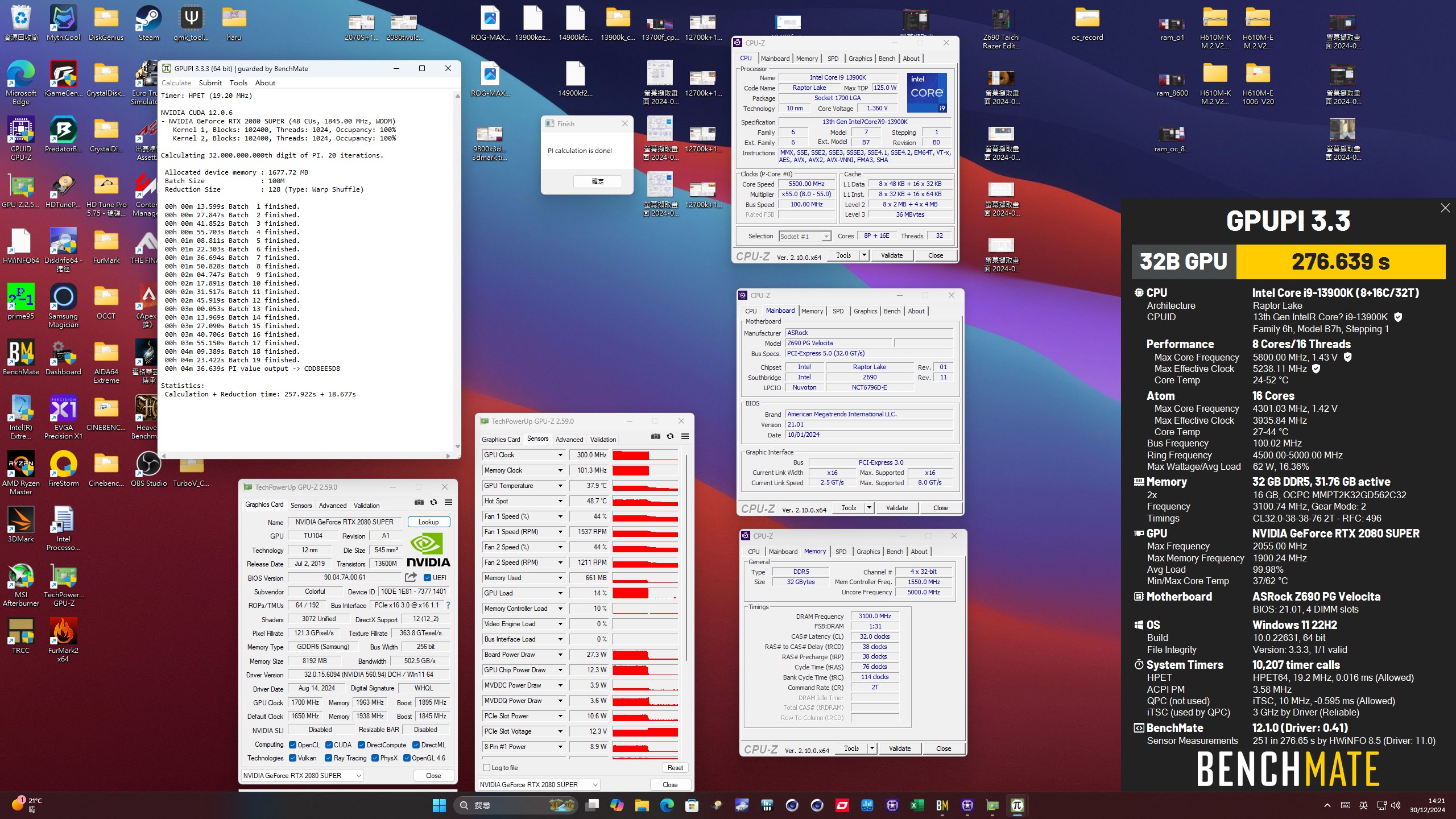Click Lookup button in GPU-Z

click(x=429, y=522)
